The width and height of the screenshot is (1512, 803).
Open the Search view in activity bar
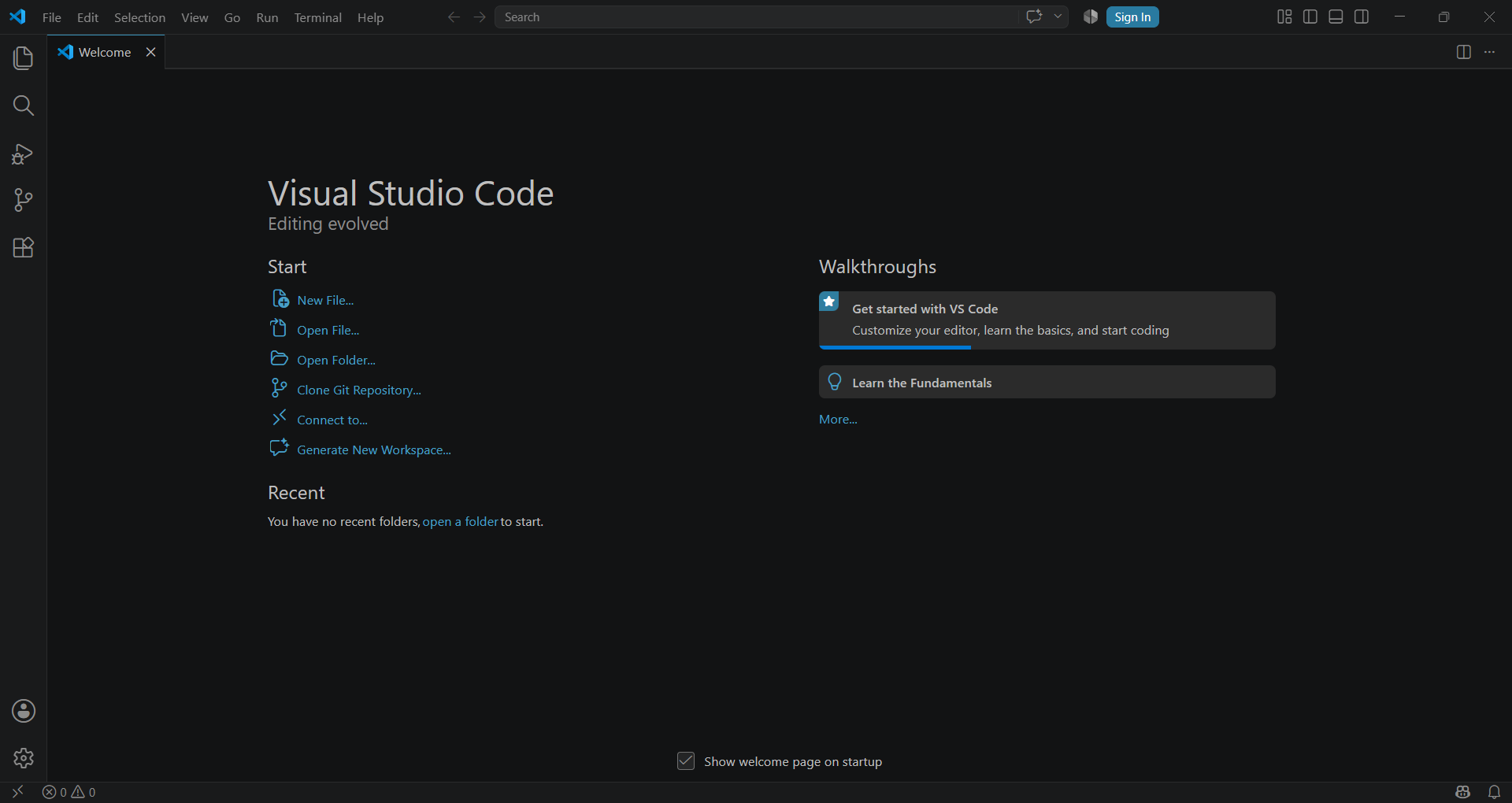tap(24, 105)
